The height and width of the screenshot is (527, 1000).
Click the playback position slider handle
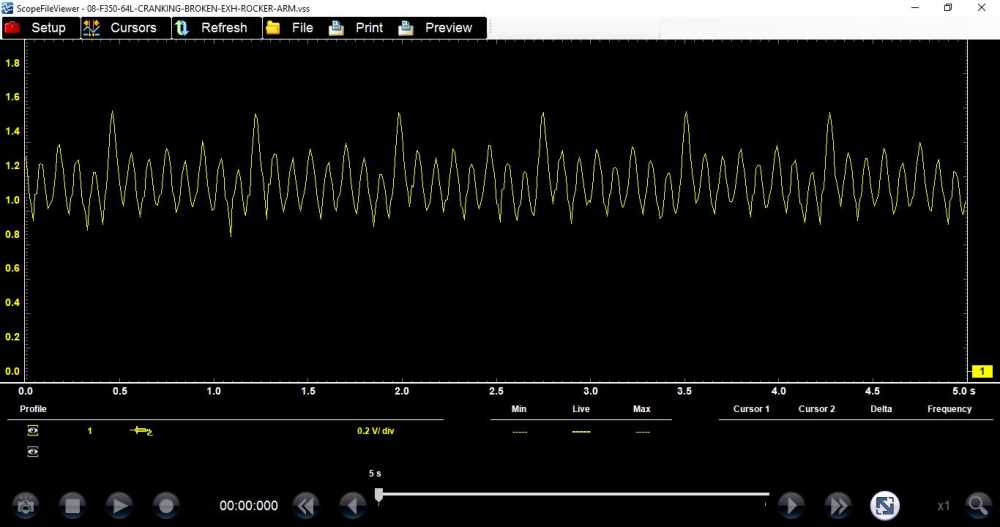click(378, 494)
